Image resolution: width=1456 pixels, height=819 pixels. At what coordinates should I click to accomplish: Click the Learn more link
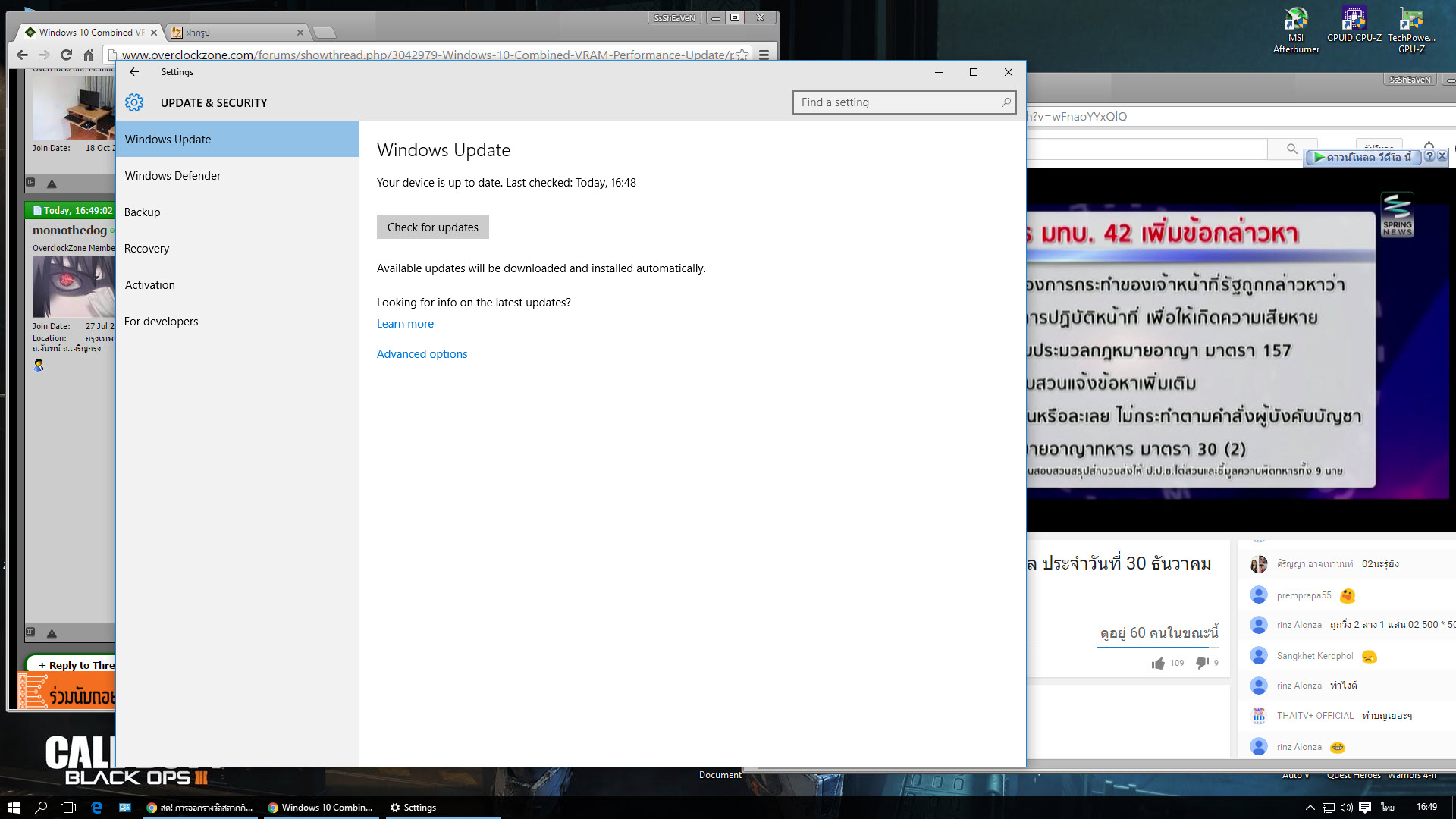(x=405, y=324)
